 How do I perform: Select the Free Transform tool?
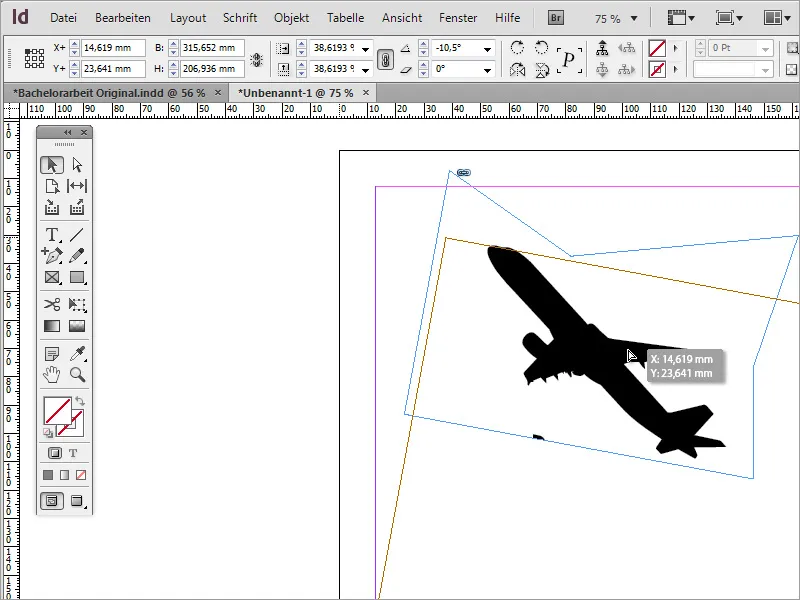77,305
